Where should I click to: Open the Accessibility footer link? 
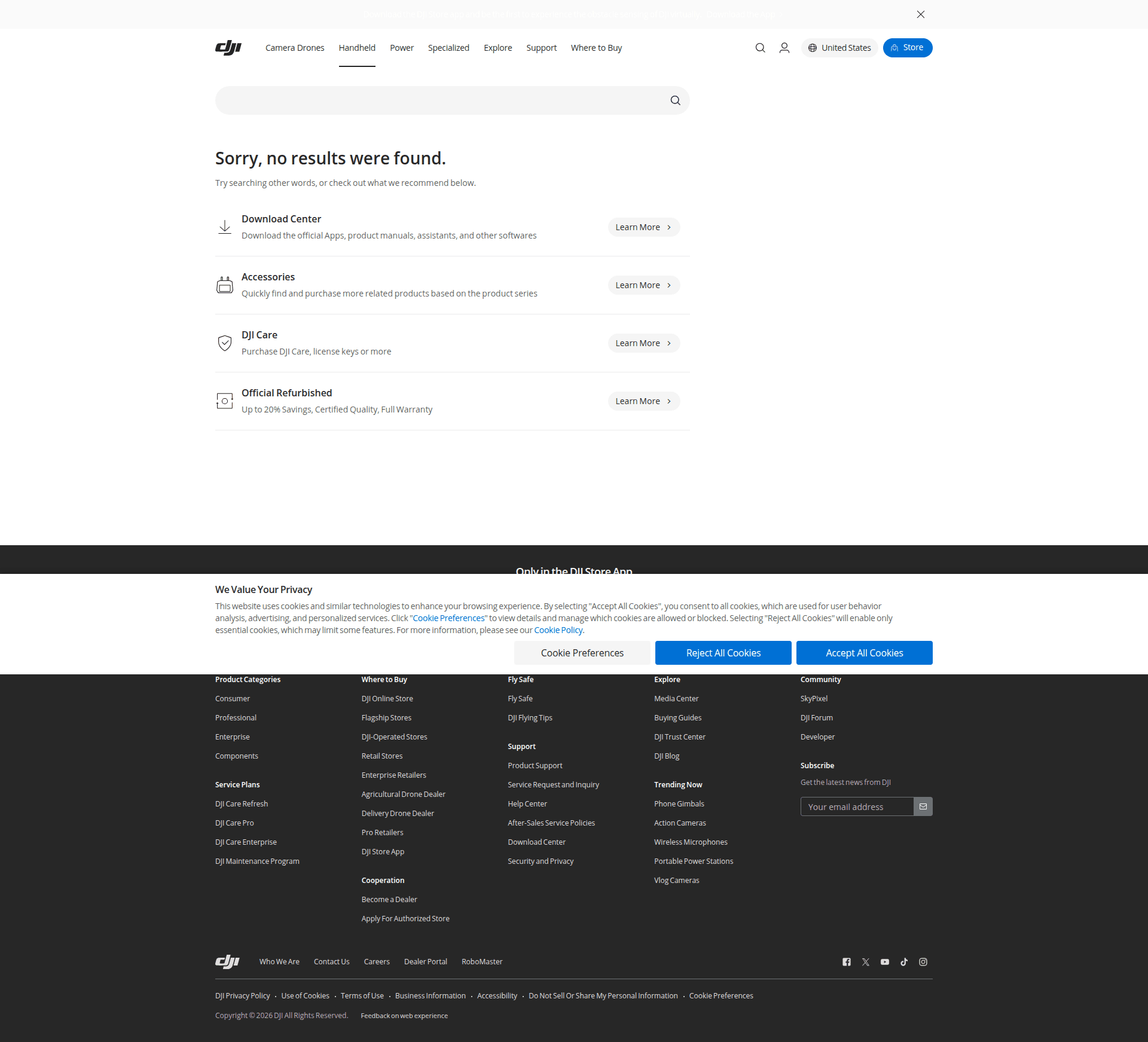(x=497, y=995)
